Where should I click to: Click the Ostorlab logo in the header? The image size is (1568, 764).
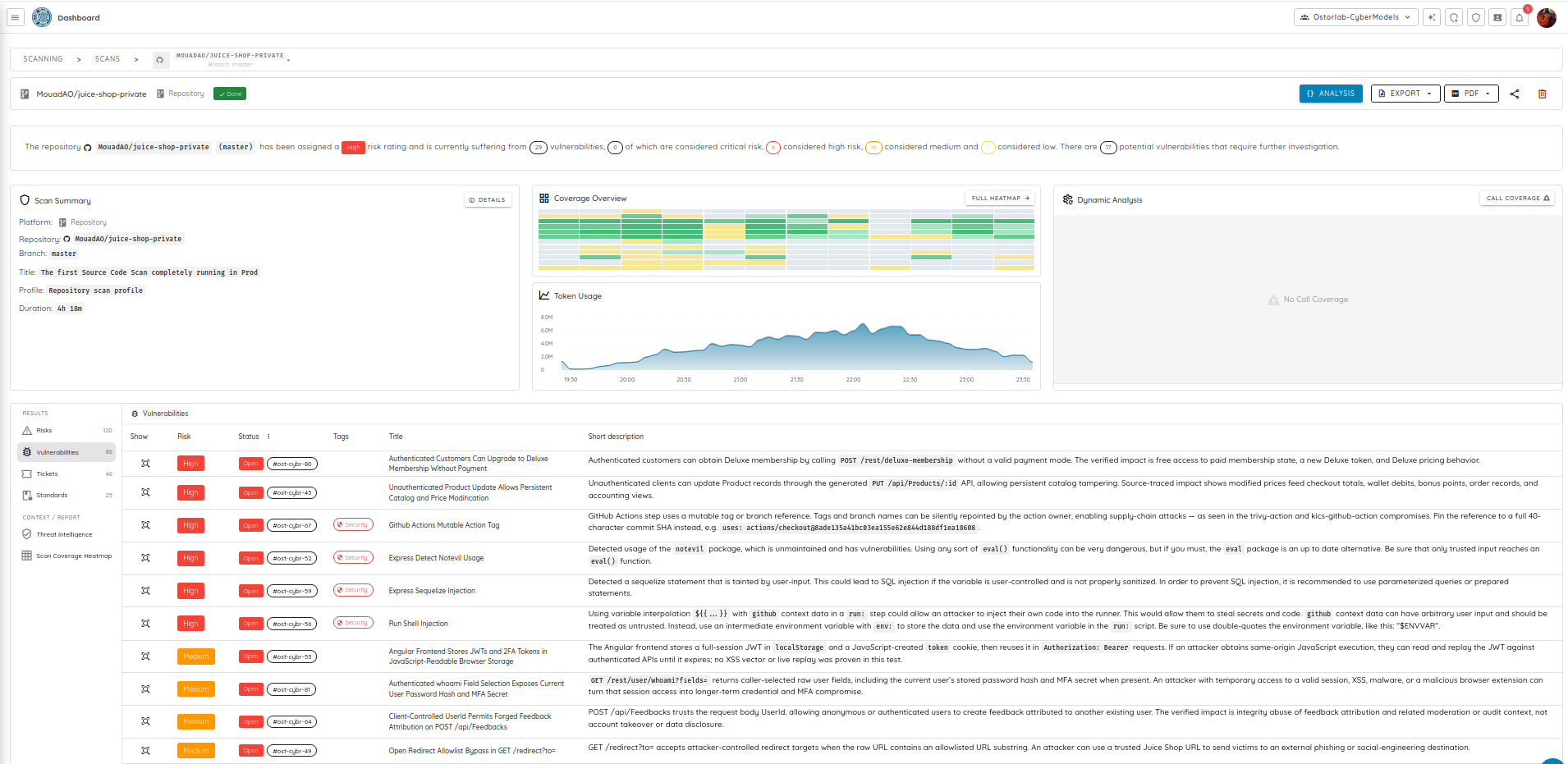[42, 17]
